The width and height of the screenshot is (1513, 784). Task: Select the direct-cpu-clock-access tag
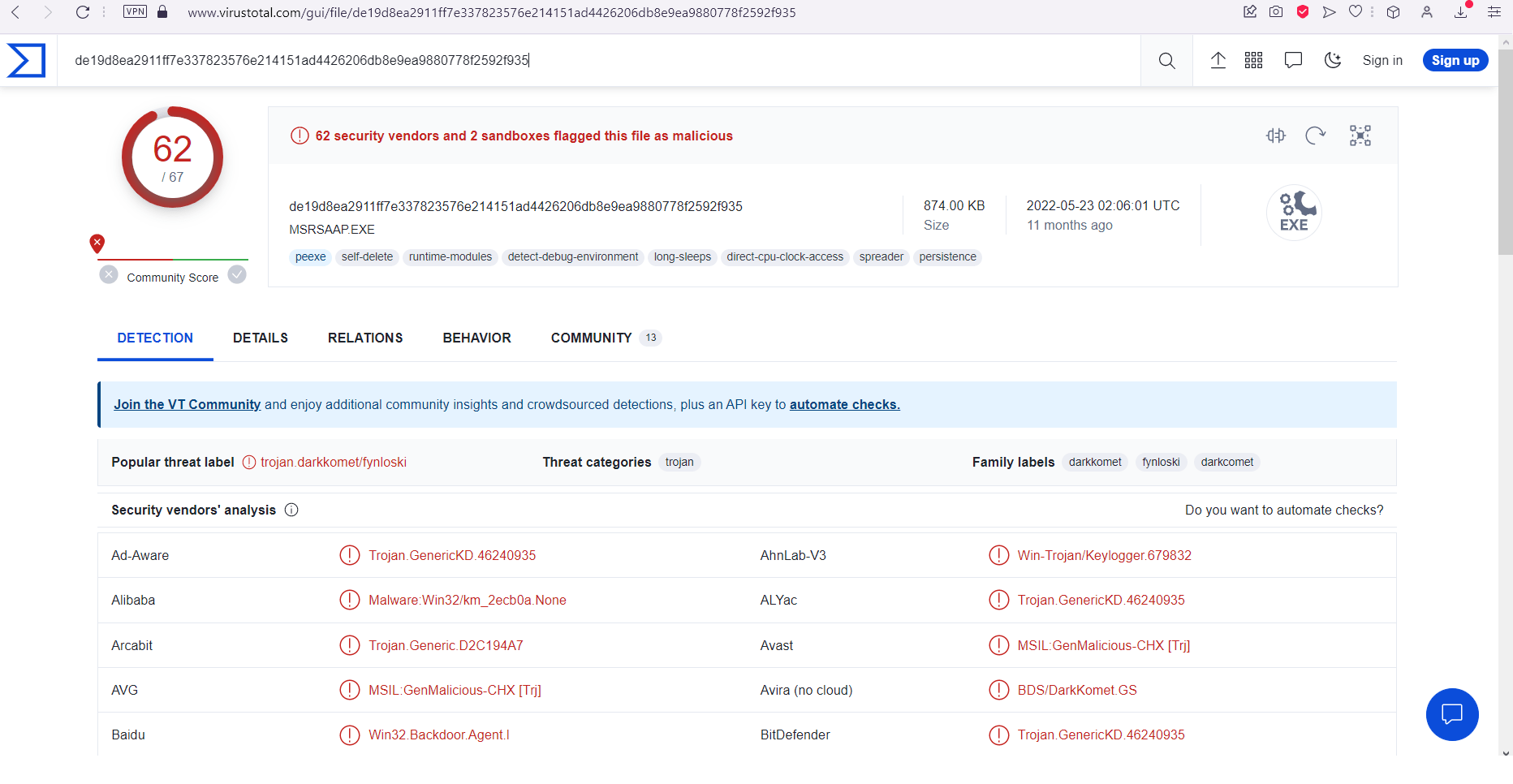(785, 257)
